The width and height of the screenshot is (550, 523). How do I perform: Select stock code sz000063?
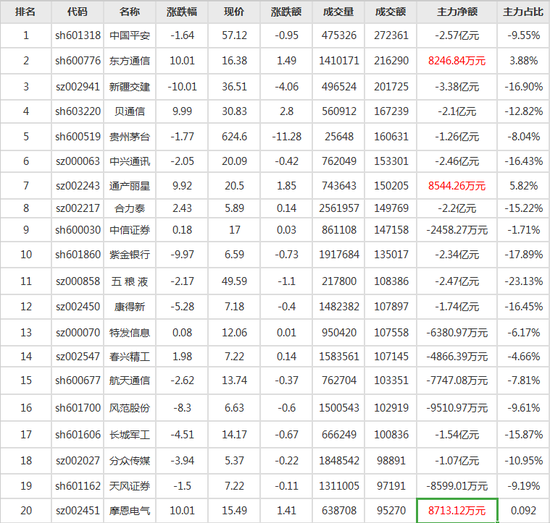[x=78, y=161]
